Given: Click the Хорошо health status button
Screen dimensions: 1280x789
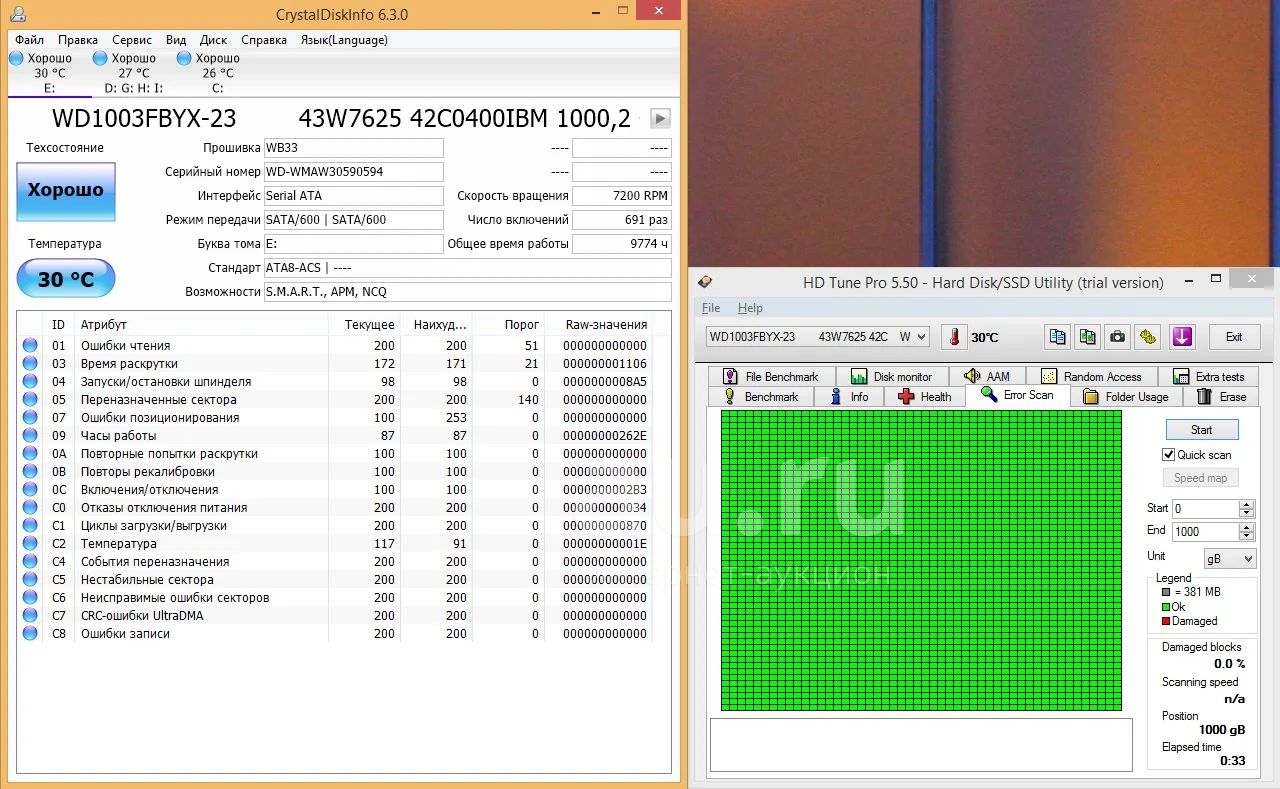Looking at the screenshot, I should coord(66,190).
